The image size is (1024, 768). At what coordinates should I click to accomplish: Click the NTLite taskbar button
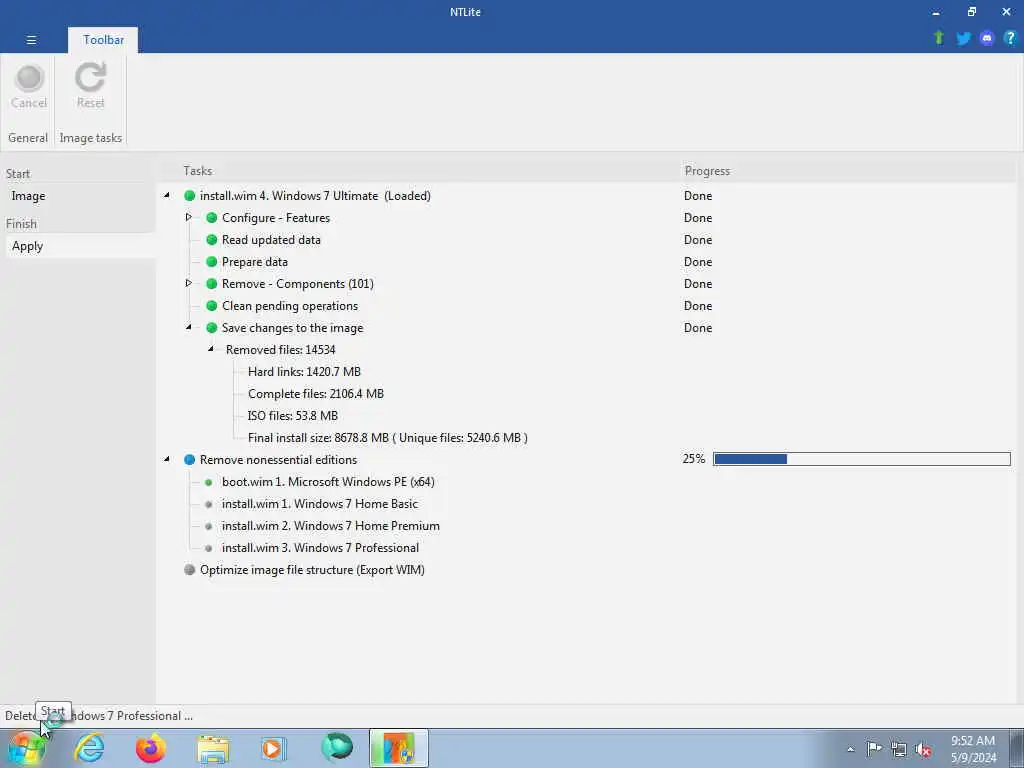coord(399,748)
